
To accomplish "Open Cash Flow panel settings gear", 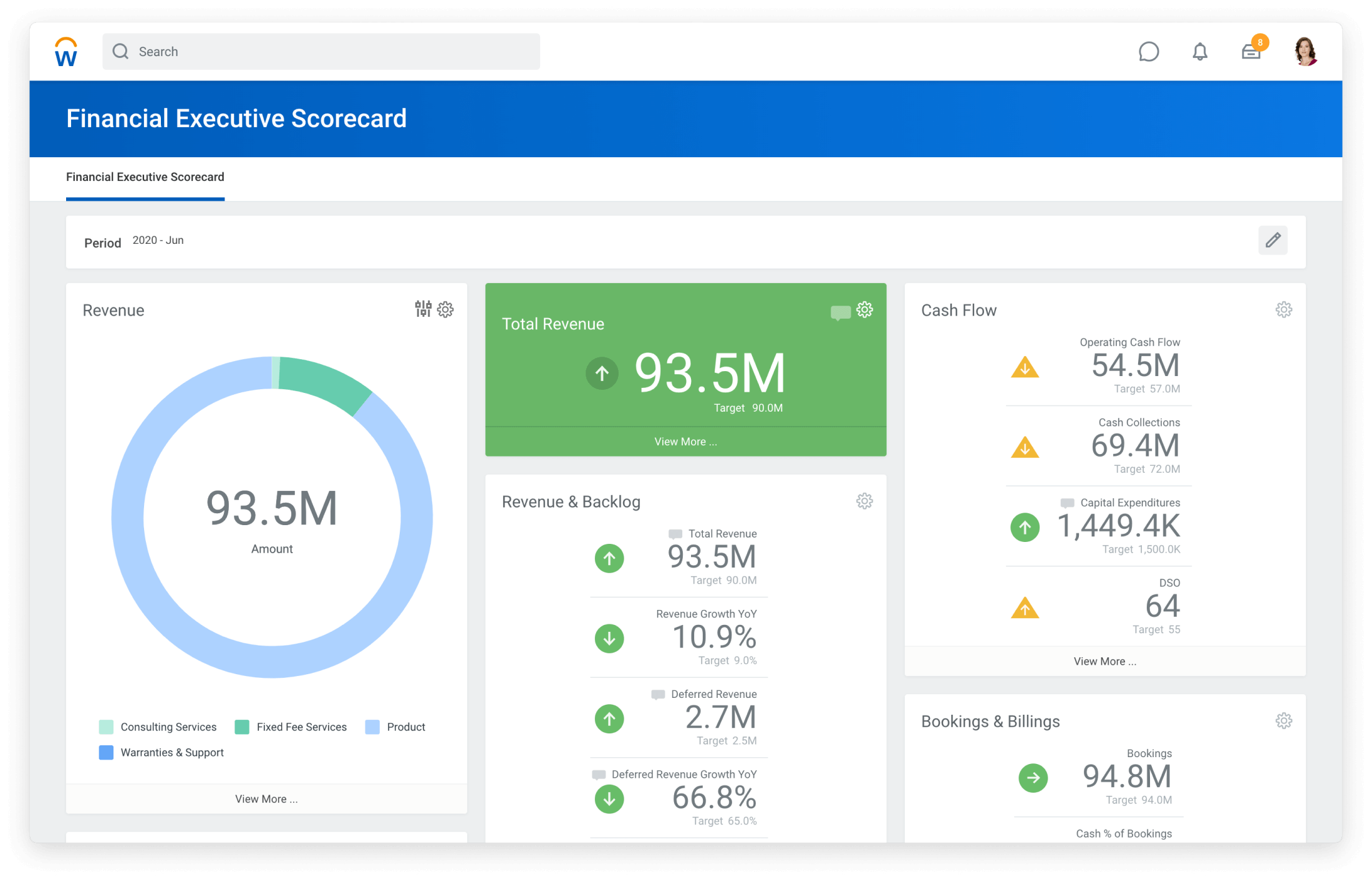I will (1283, 309).
